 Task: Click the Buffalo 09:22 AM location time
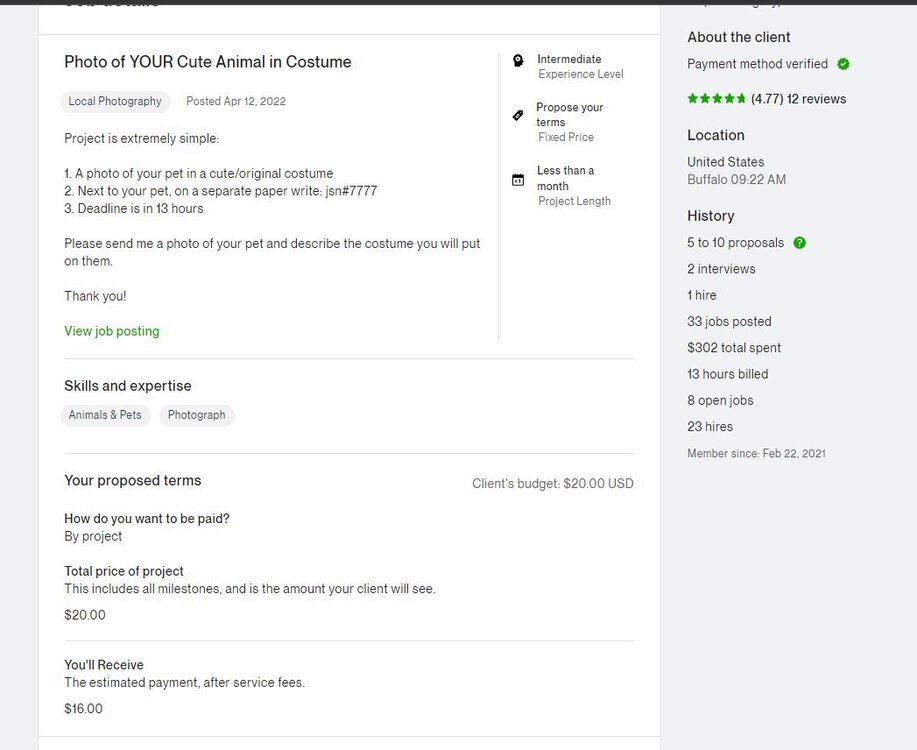click(x=736, y=180)
